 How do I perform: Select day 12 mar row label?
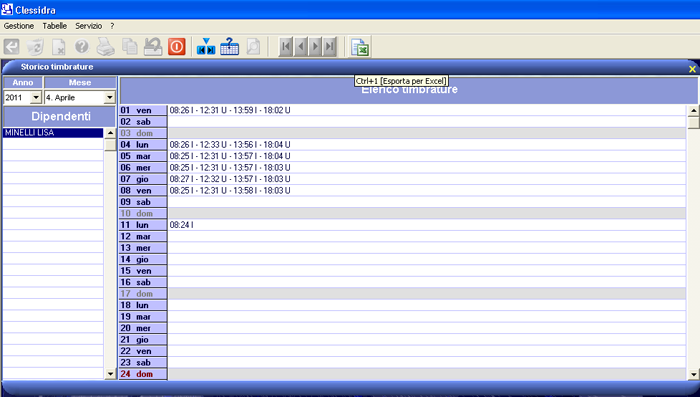tap(143, 236)
